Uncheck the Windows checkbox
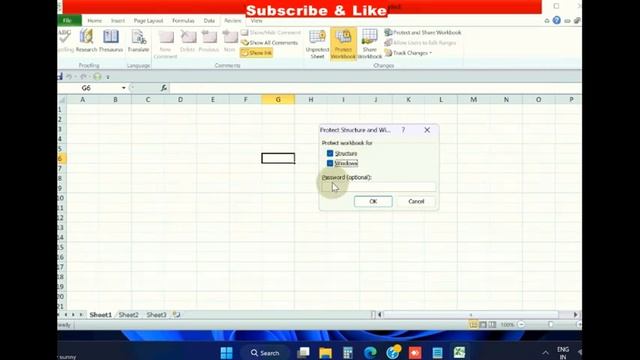The height and width of the screenshot is (360, 640). coord(330,163)
